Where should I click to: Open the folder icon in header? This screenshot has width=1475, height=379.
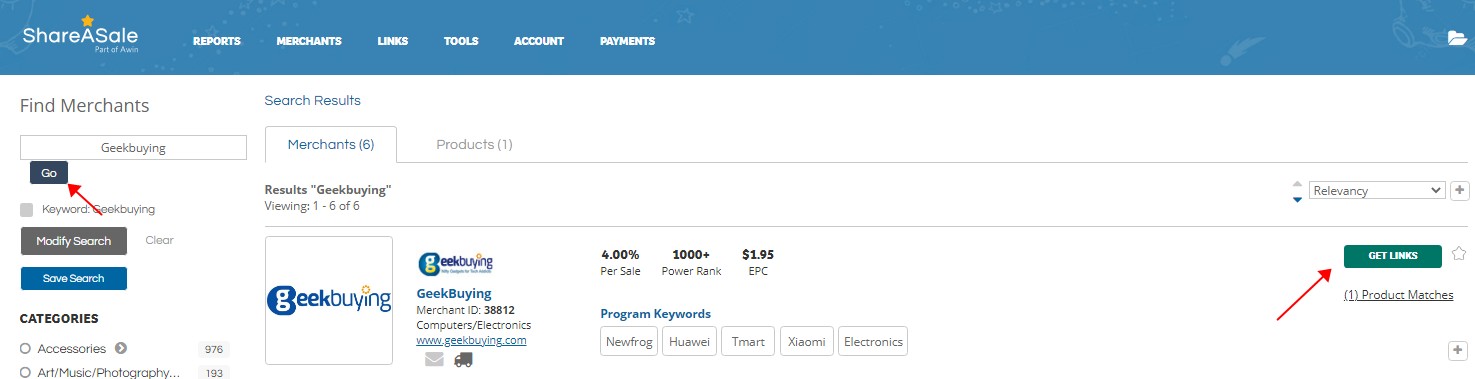pyautogui.click(x=1457, y=39)
